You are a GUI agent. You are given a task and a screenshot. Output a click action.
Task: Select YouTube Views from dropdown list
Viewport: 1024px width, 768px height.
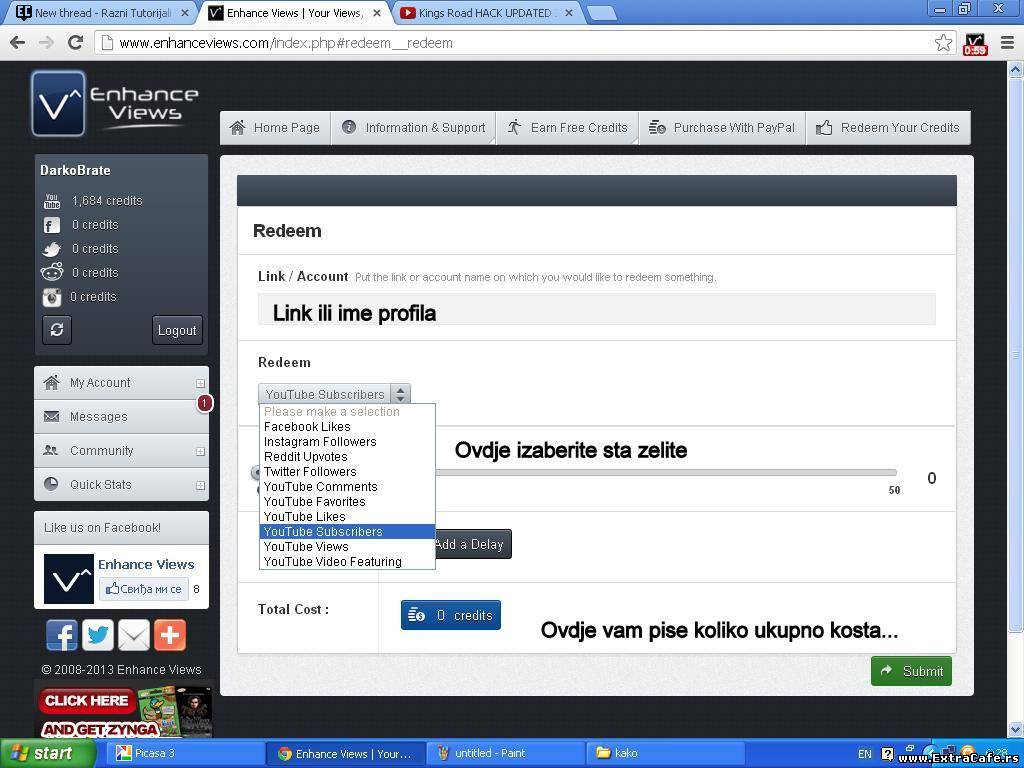pyautogui.click(x=306, y=547)
